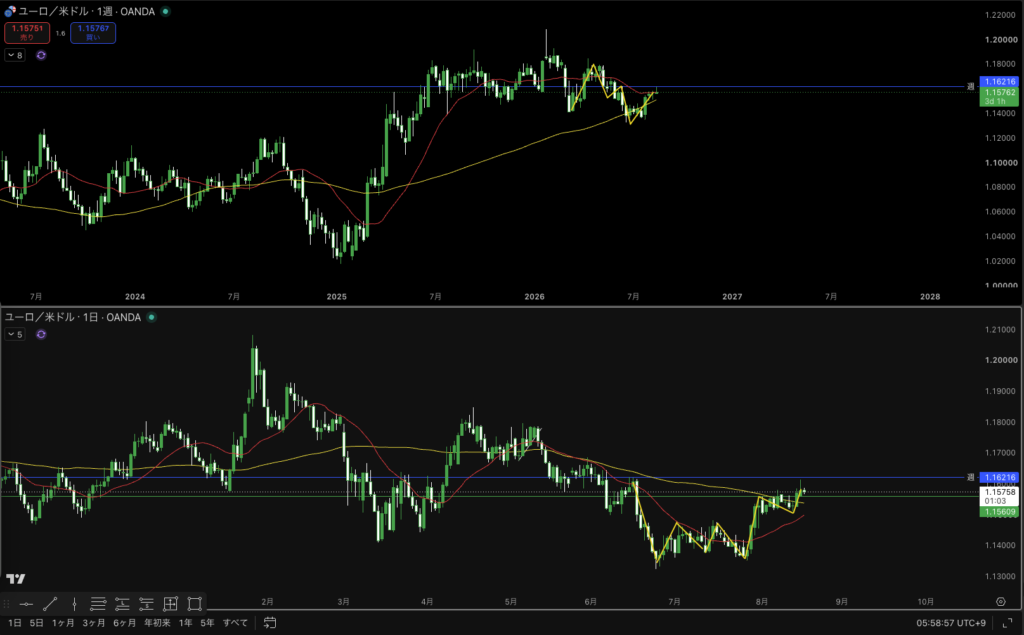Select the vertical line drawing tool
Viewport: 1024px width, 635px height.
(x=74, y=604)
